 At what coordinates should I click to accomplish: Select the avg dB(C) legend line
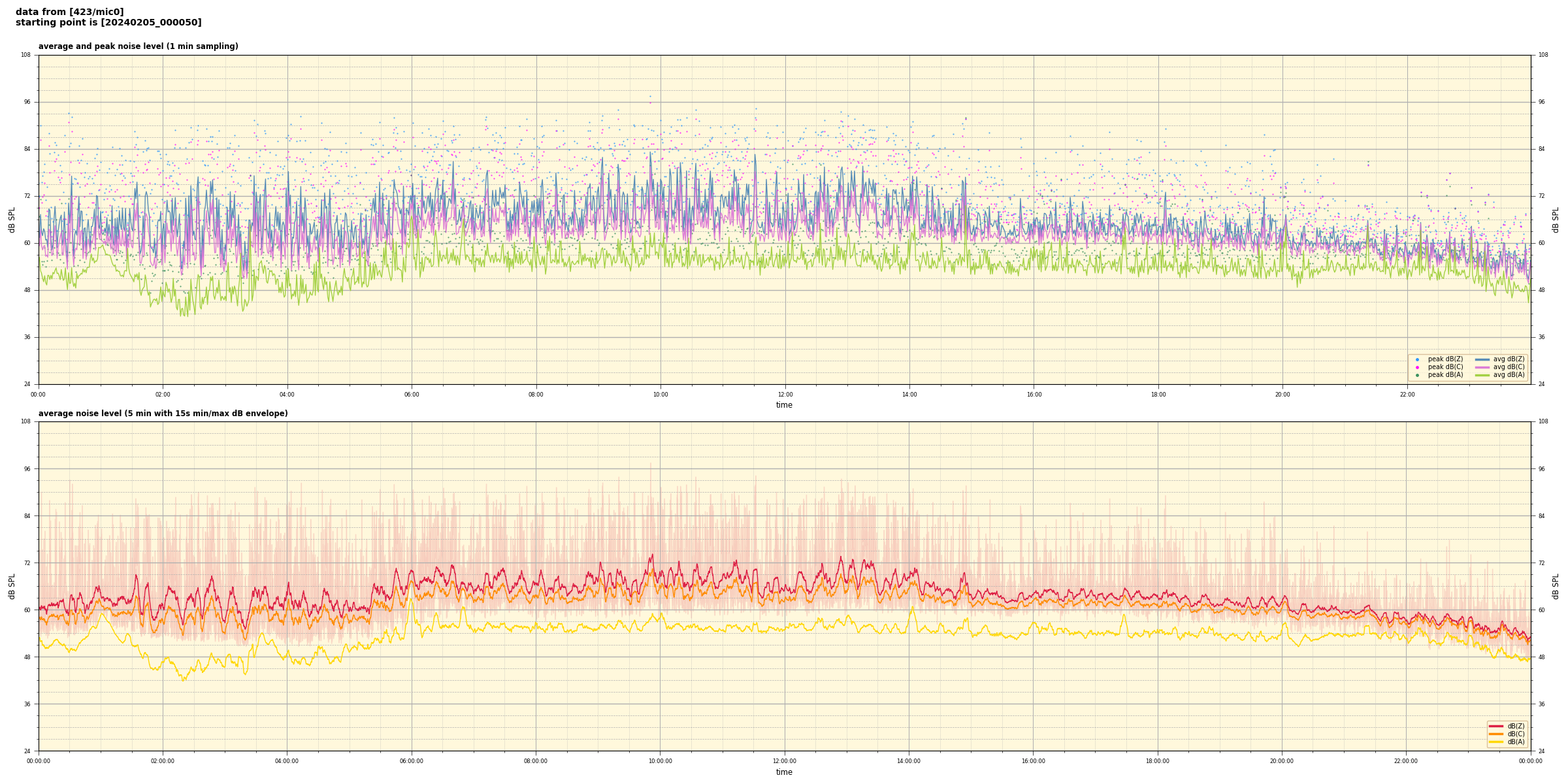tap(1482, 367)
